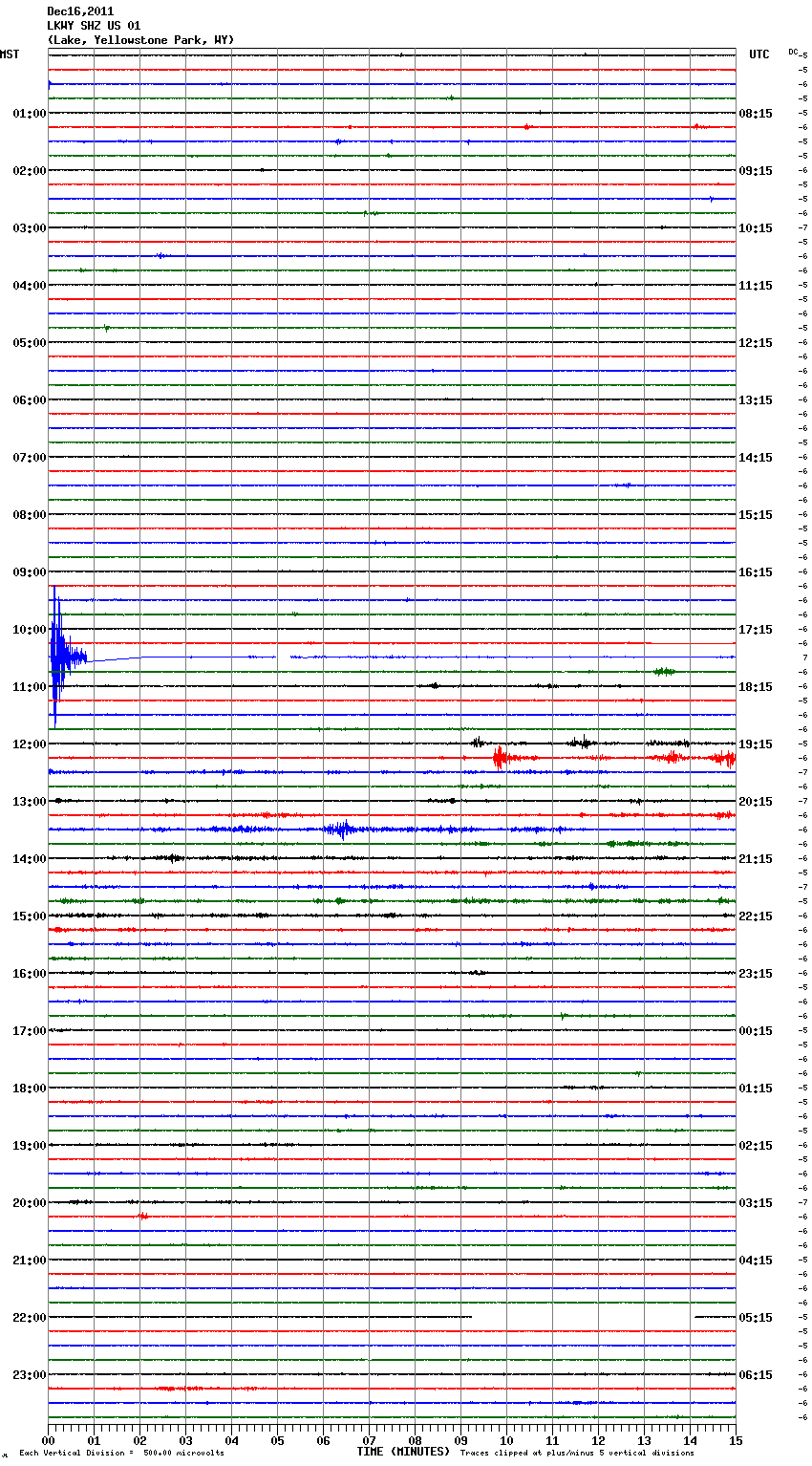812x1466 pixels.
Task: Click the 09 minute axis tick label
Action: coord(460,1440)
